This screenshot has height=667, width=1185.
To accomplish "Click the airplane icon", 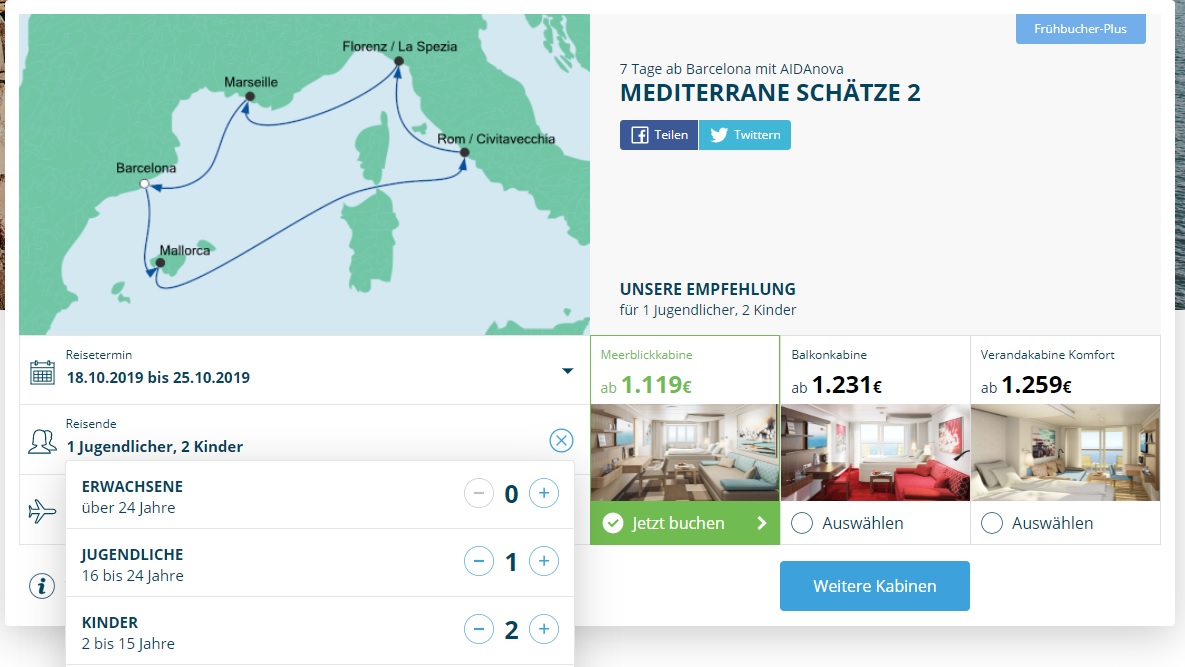I will pyautogui.click(x=42, y=511).
